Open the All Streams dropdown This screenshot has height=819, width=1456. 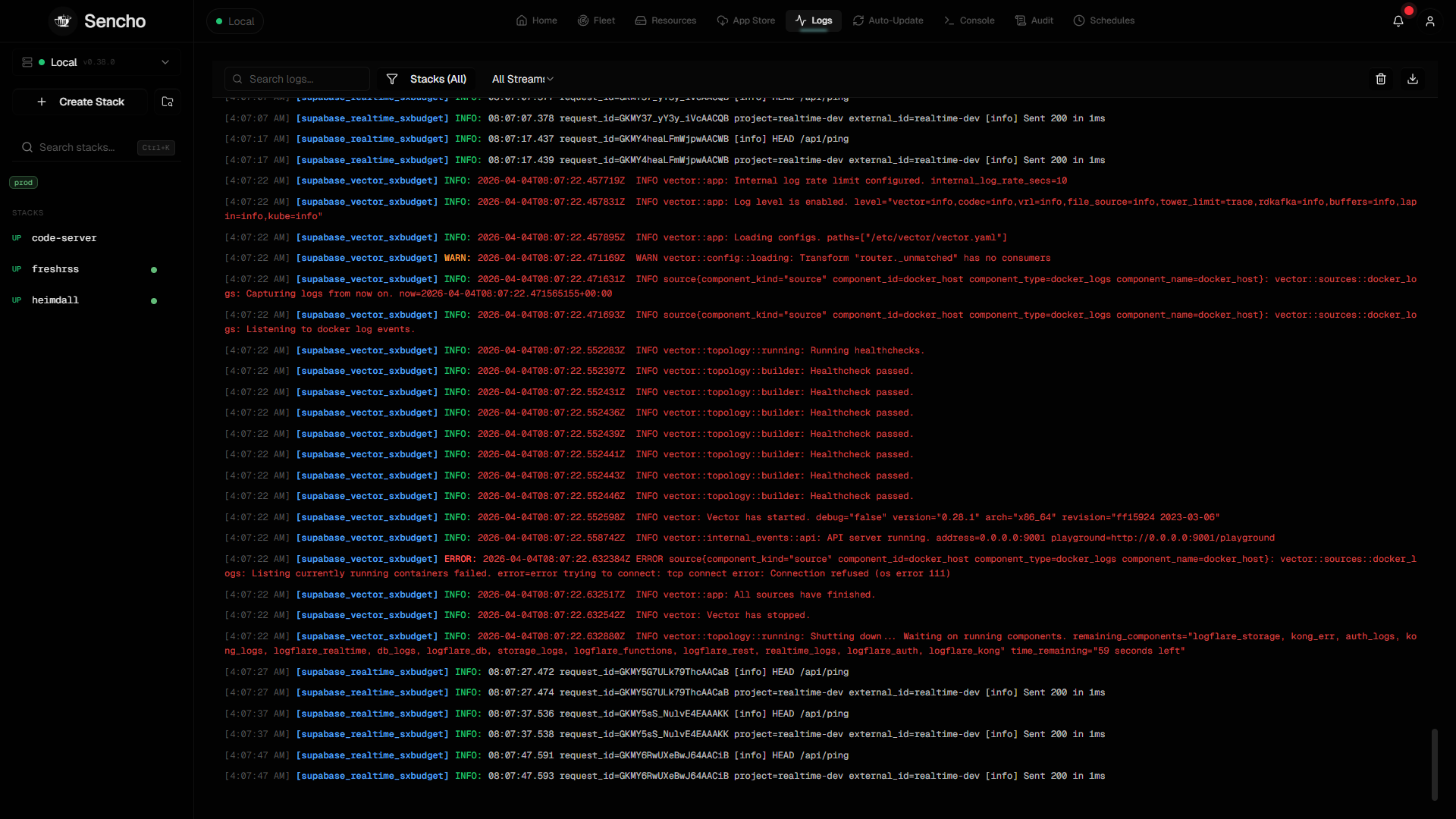(522, 79)
